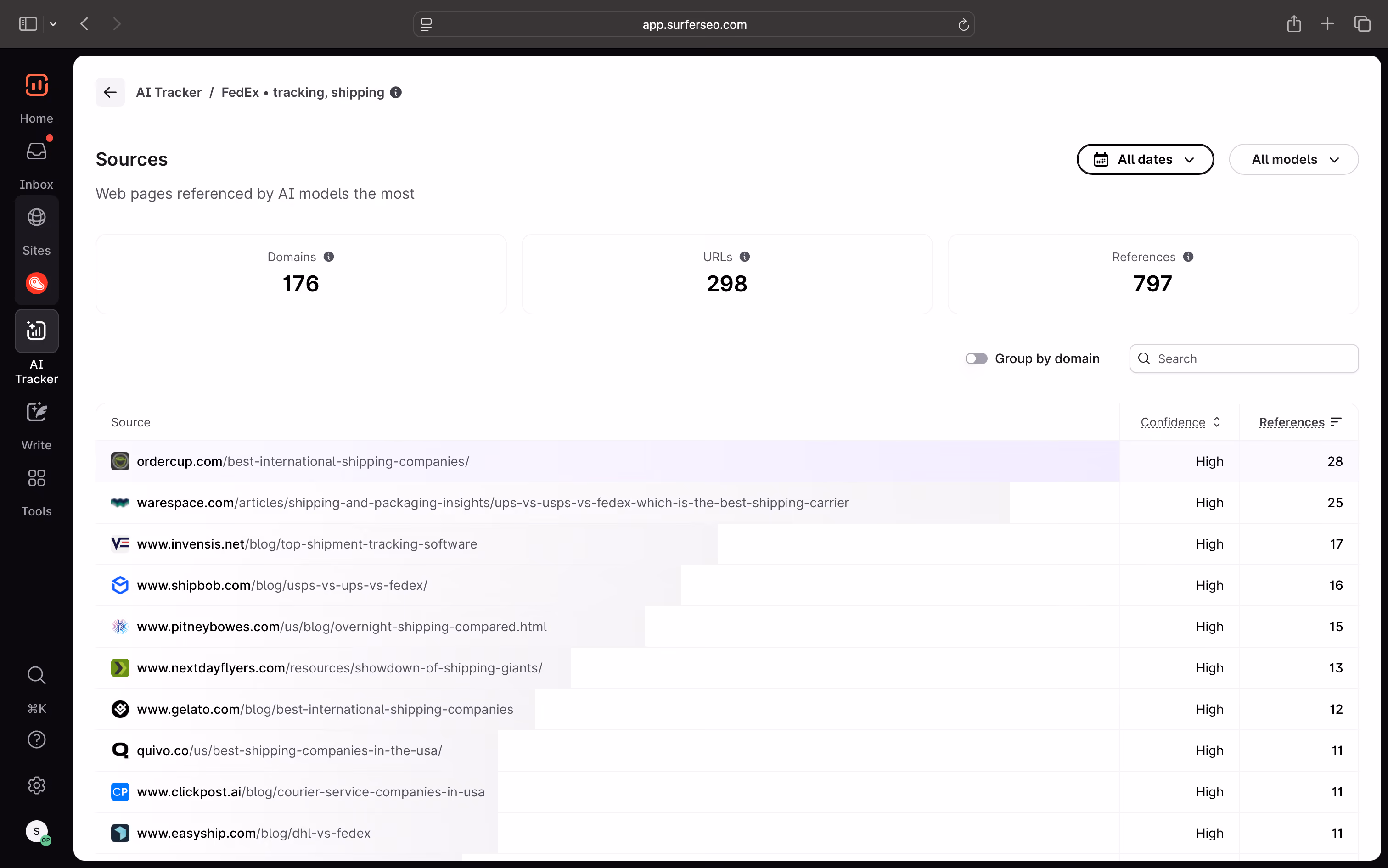Image resolution: width=1388 pixels, height=868 pixels.
Task: Select the red site avatar in sidebar
Action: point(36,283)
